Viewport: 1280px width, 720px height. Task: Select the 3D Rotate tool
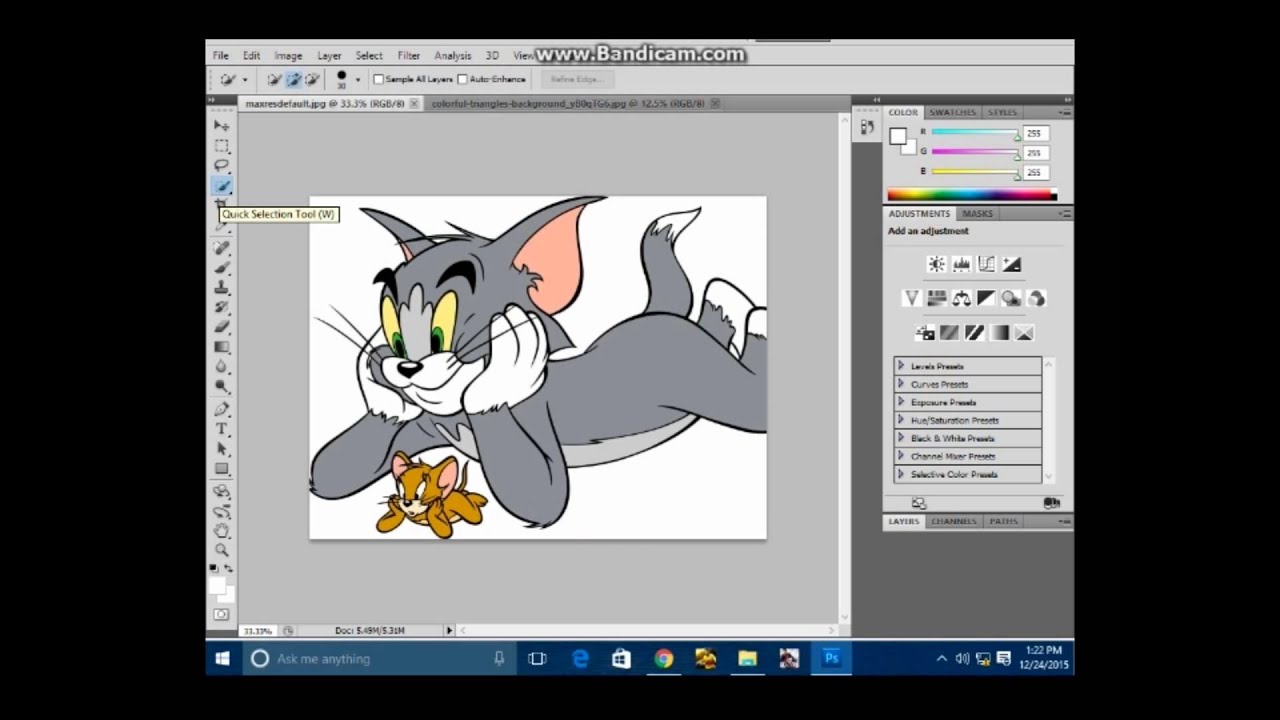pyautogui.click(x=221, y=491)
